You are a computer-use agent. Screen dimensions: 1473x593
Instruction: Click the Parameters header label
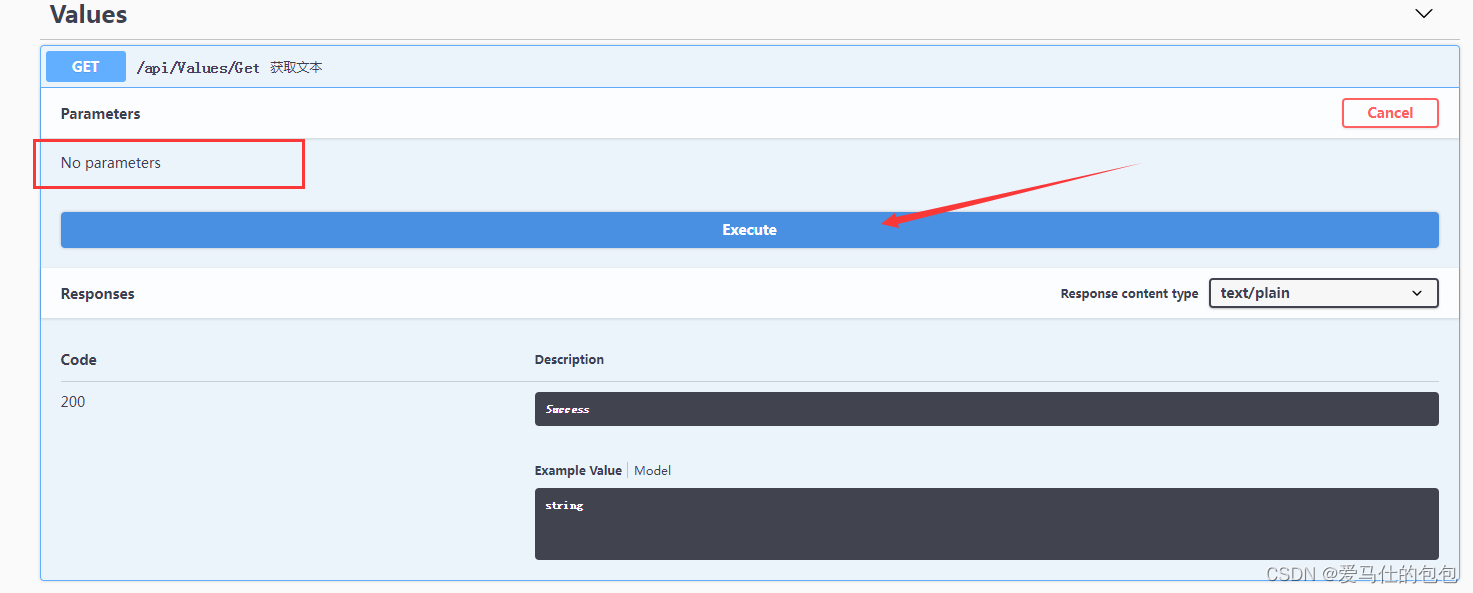coord(100,114)
